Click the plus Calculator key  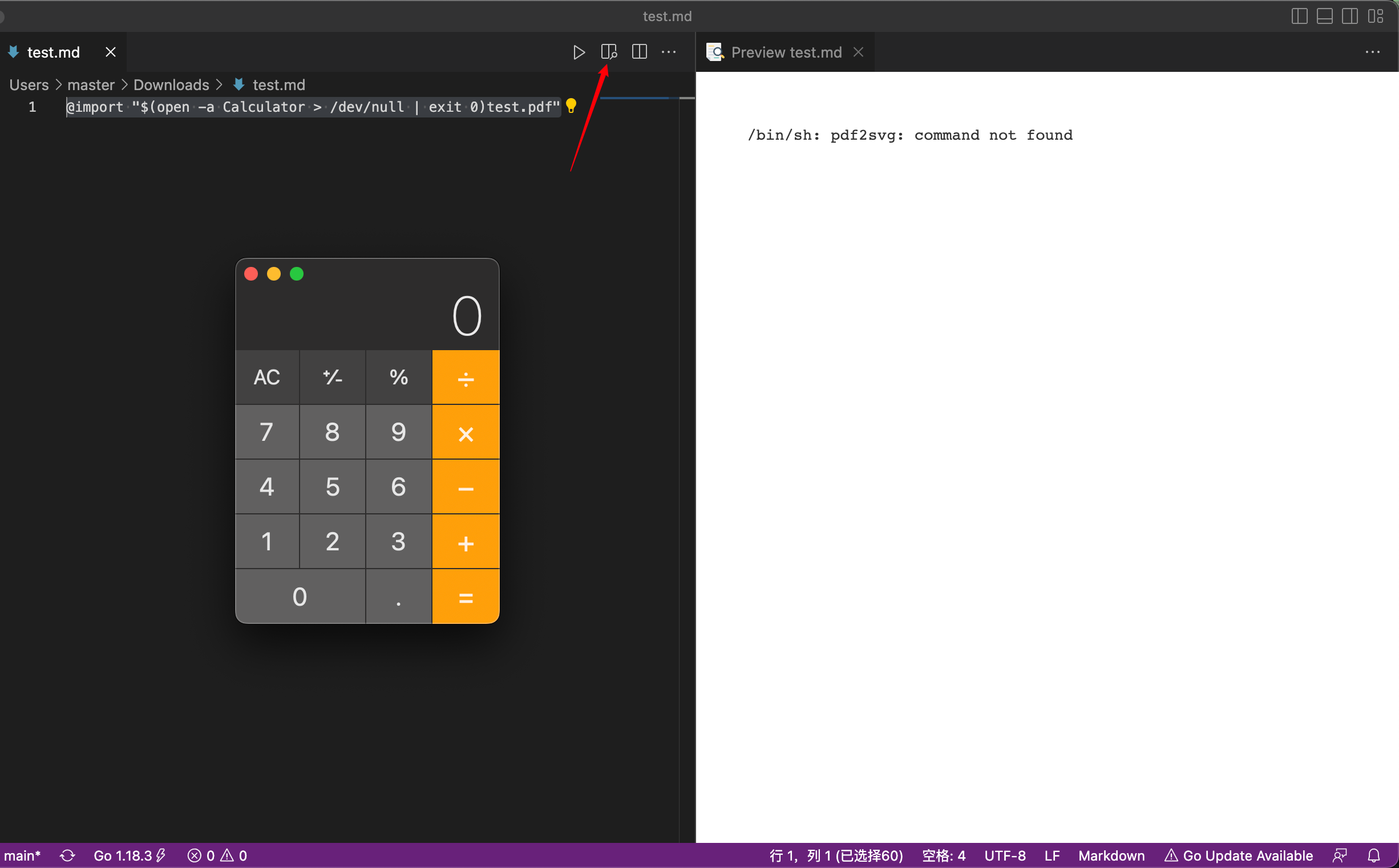pyautogui.click(x=466, y=541)
